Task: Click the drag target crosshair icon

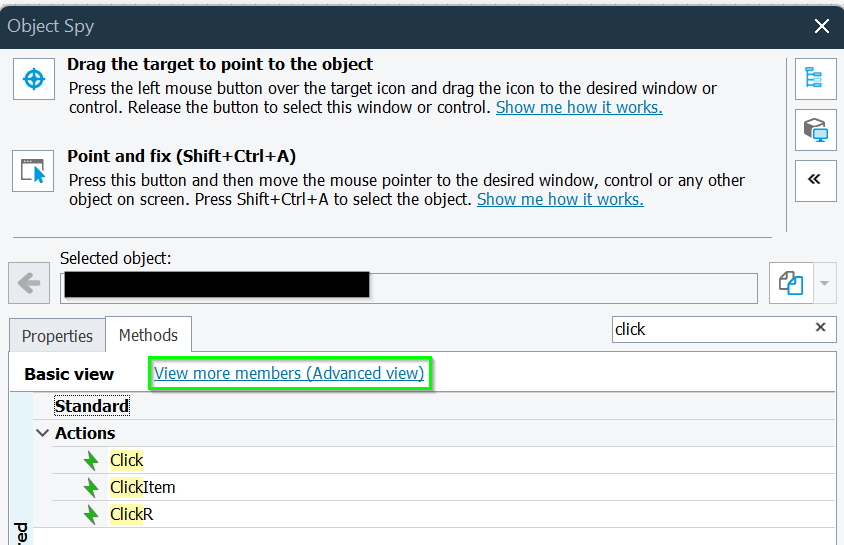Action: point(34,79)
